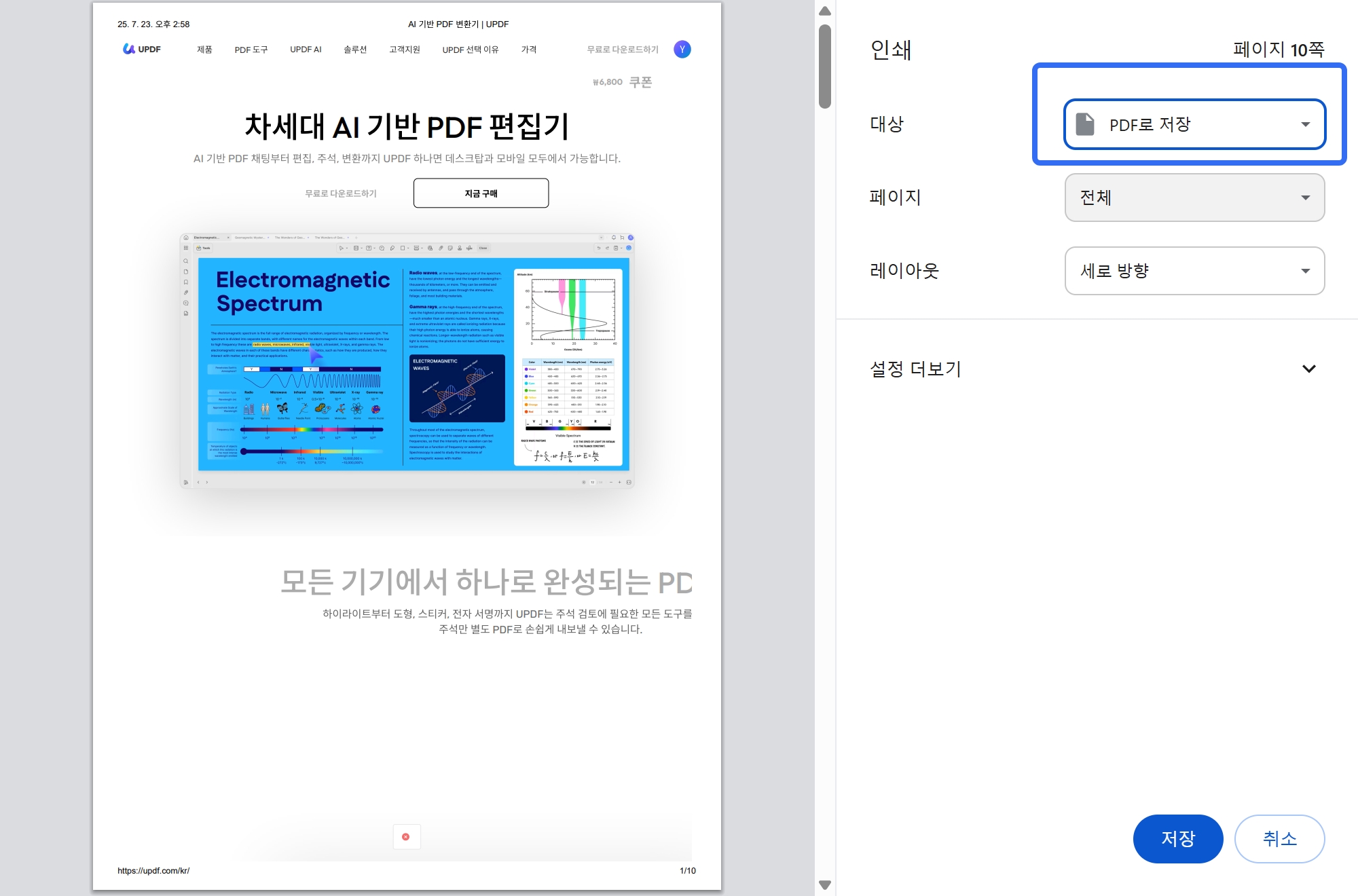Click the PDF 도구 menu item in the preview
Screen dimensions: 1358x896
click(251, 50)
